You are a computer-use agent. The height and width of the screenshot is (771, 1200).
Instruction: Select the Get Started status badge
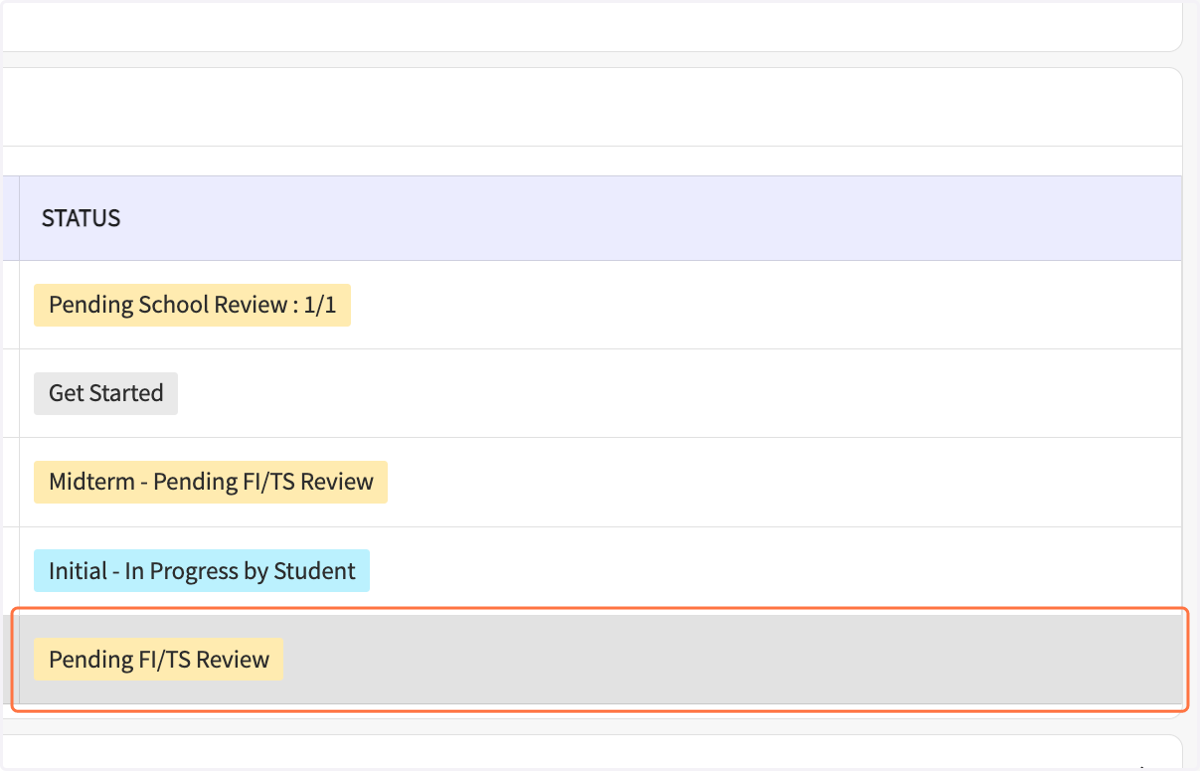106,393
